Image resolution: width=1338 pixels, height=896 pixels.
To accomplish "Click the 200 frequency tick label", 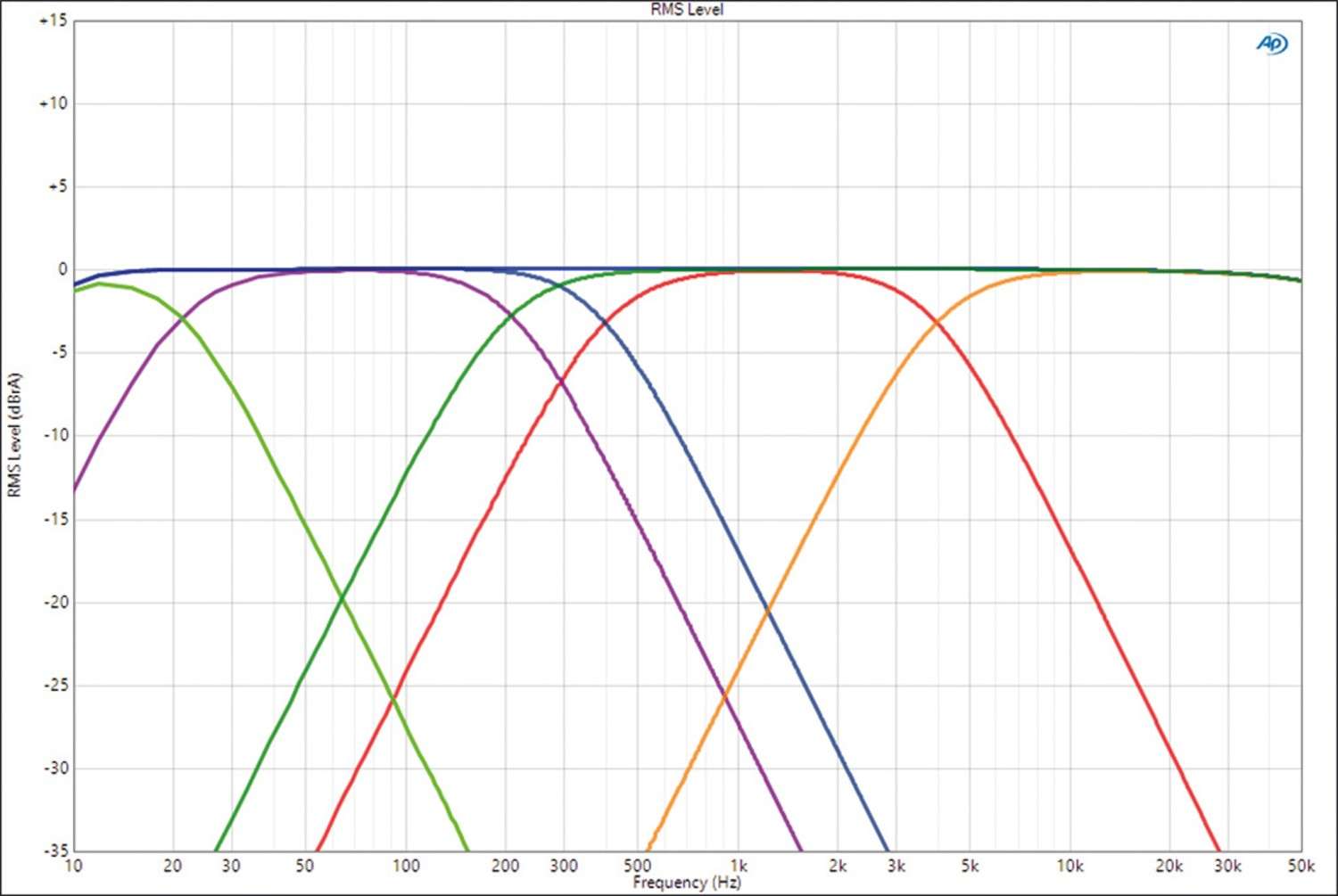I will pos(505,866).
